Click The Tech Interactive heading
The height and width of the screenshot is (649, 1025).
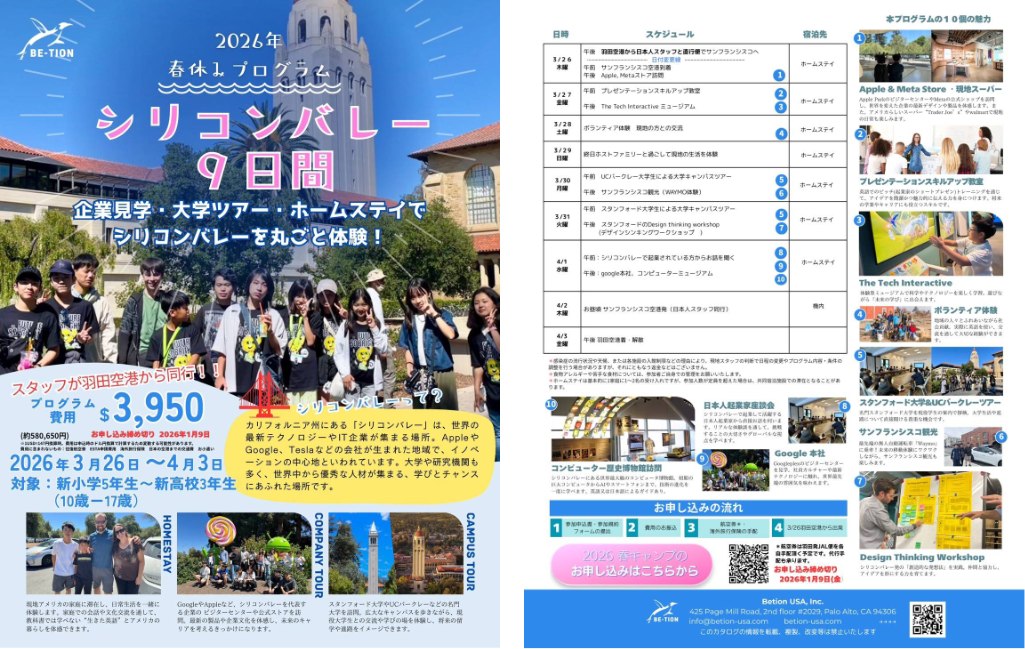click(905, 283)
